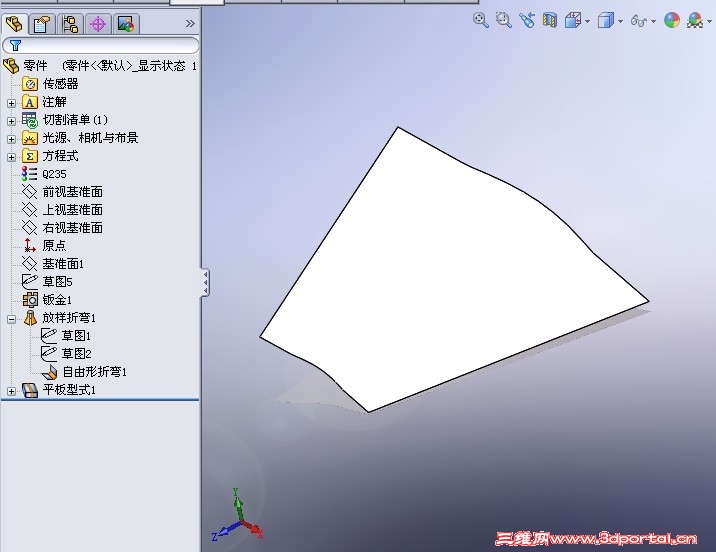
Task: Select the root 零件 part node
Action: coord(100,66)
